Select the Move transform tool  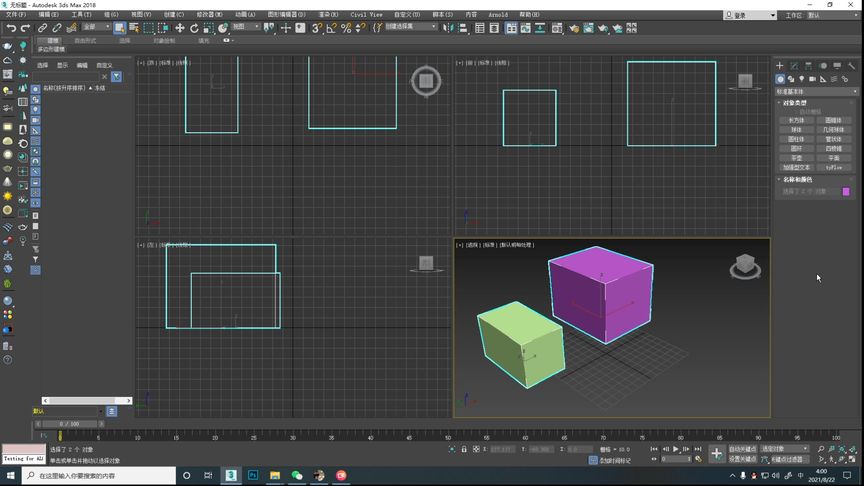180,28
